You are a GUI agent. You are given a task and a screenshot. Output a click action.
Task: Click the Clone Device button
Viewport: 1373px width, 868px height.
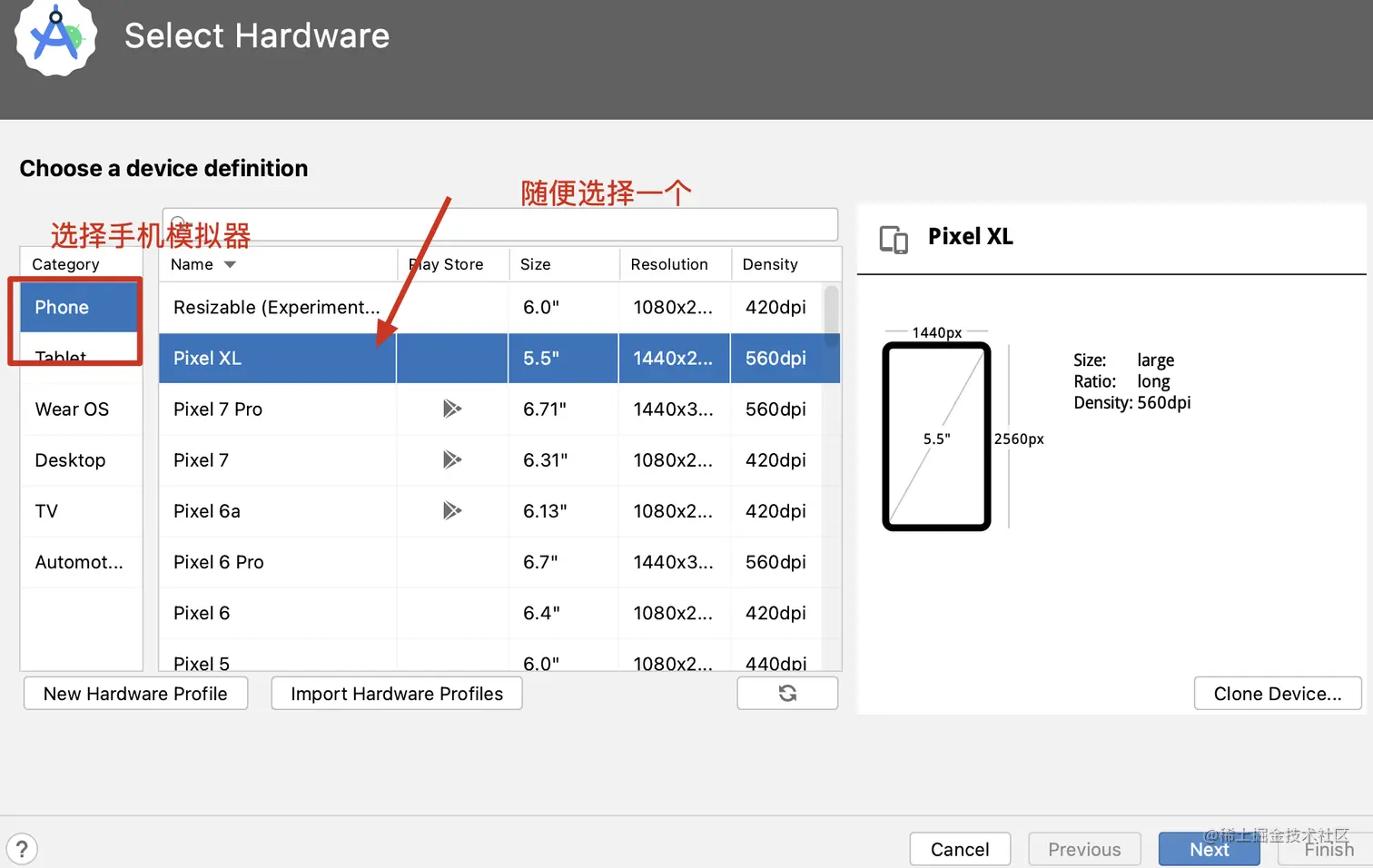click(1278, 694)
